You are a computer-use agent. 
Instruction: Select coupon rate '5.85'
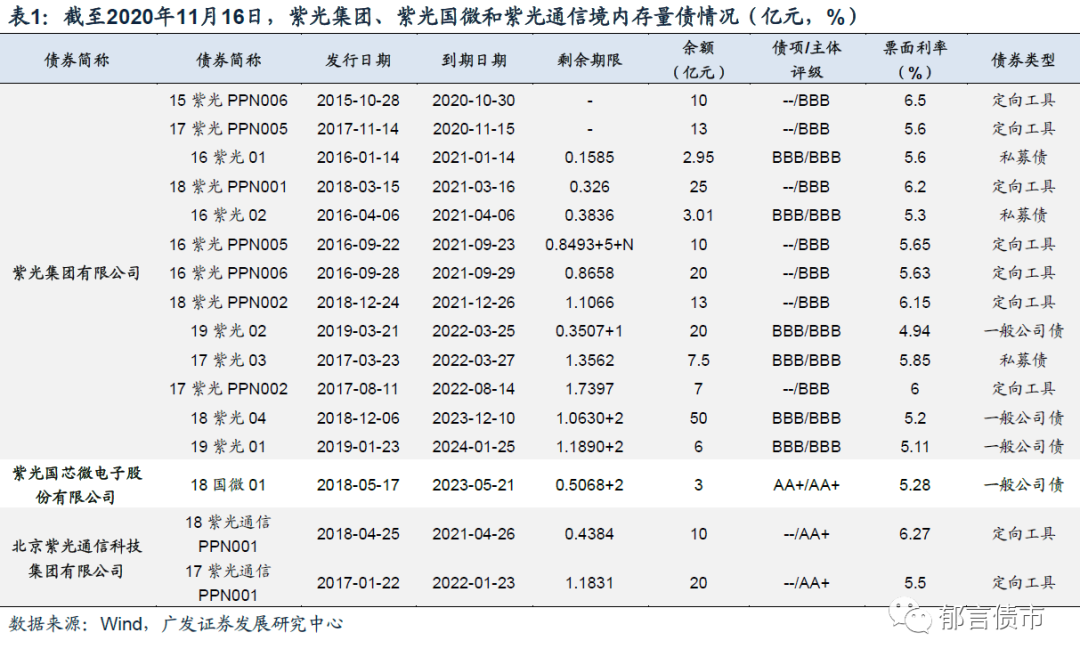(x=915, y=360)
